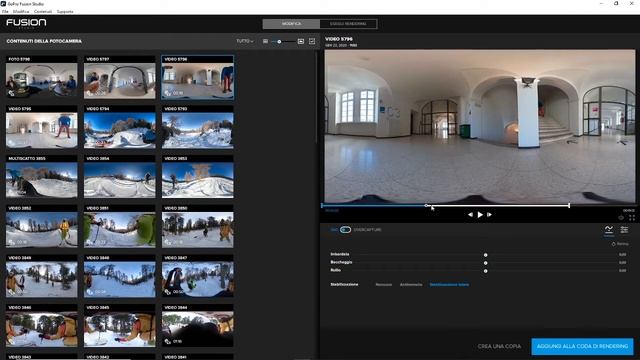Open the File menu
This screenshot has height=360, width=640.
tap(5, 11)
